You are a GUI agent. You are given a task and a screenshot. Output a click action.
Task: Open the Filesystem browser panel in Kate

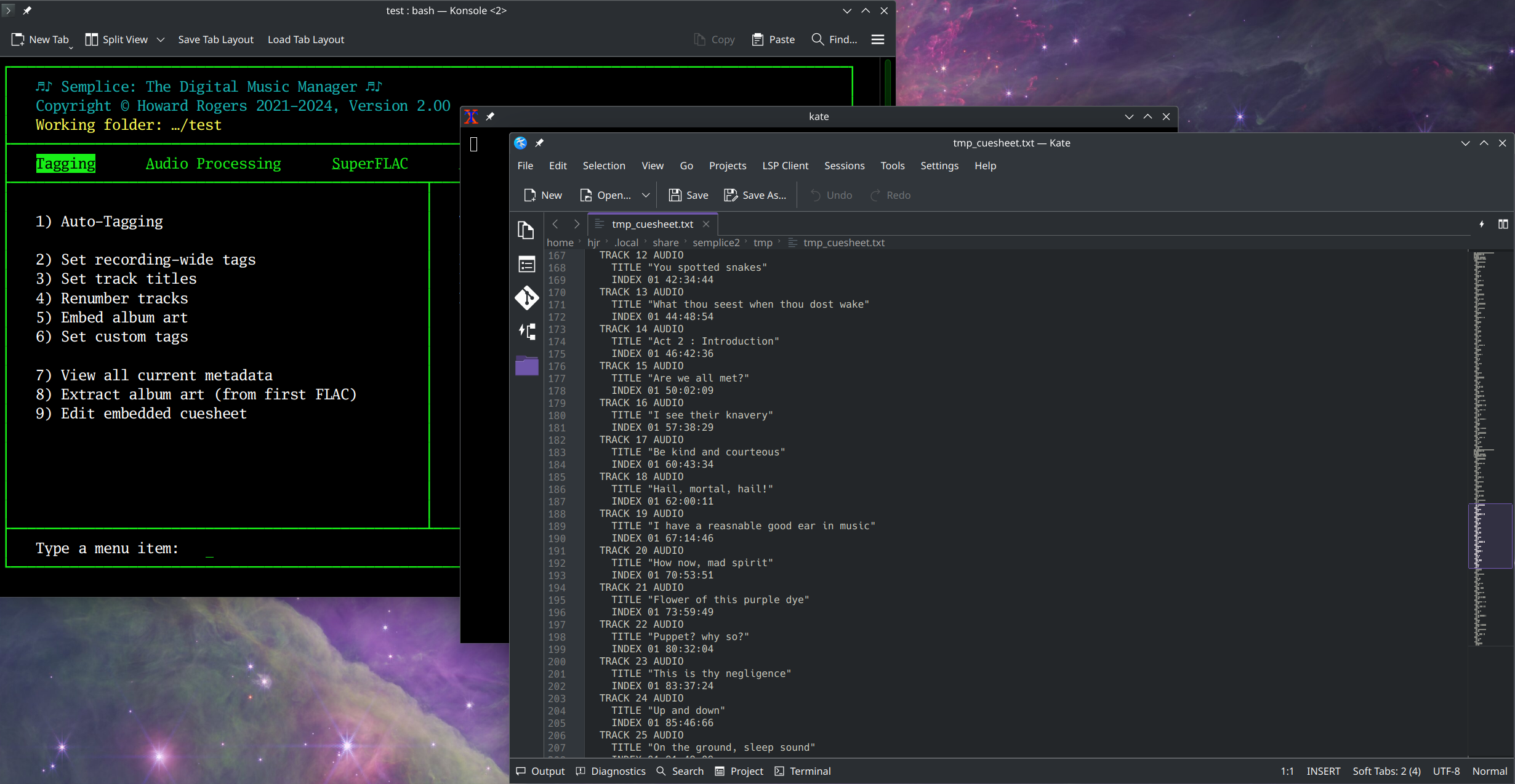tap(526, 366)
